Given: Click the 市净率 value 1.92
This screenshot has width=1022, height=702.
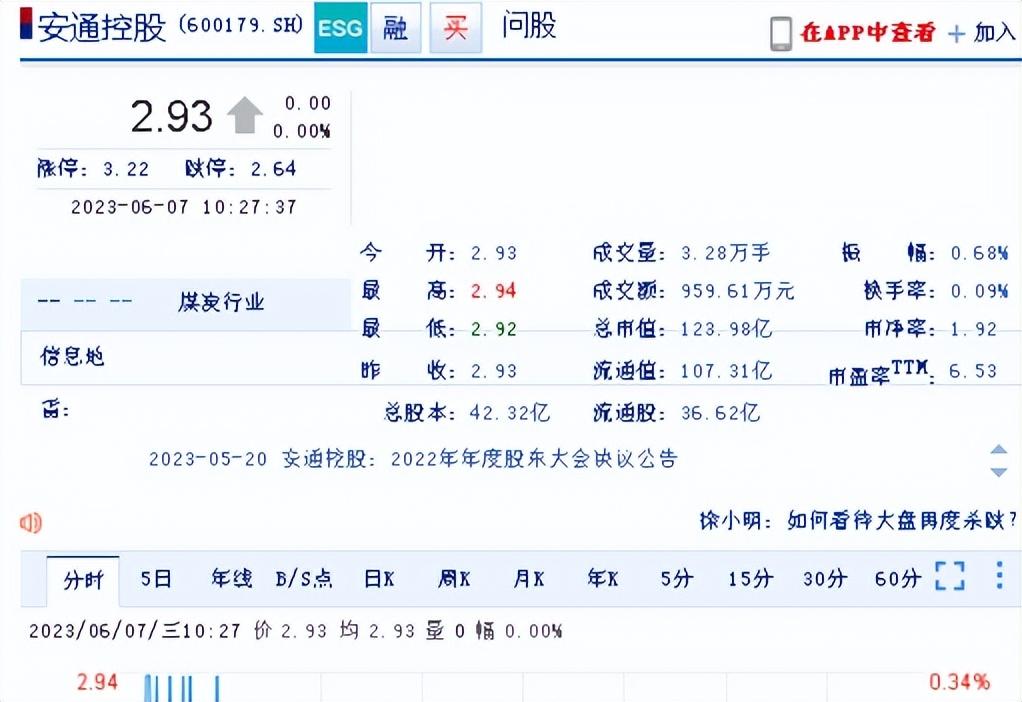Looking at the screenshot, I should click(974, 329).
